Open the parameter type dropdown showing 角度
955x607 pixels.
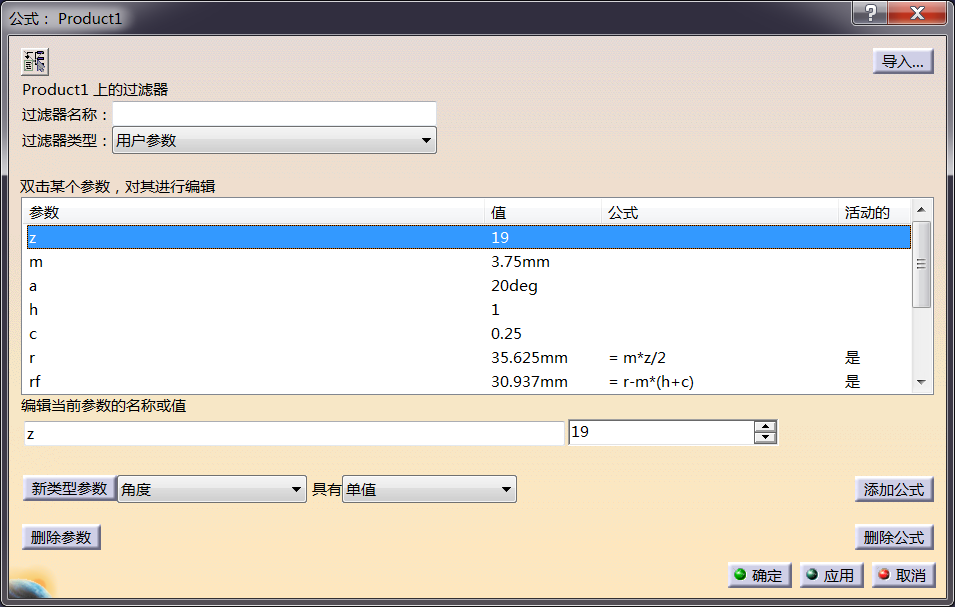[211, 489]
